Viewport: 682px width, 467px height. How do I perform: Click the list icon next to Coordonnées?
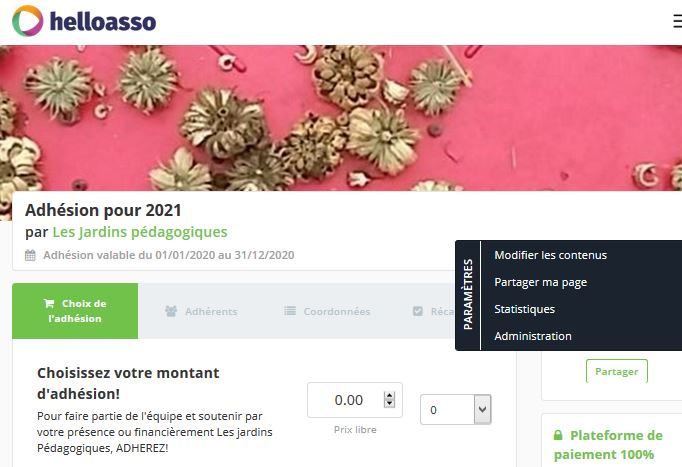click(x=290, y=311)
